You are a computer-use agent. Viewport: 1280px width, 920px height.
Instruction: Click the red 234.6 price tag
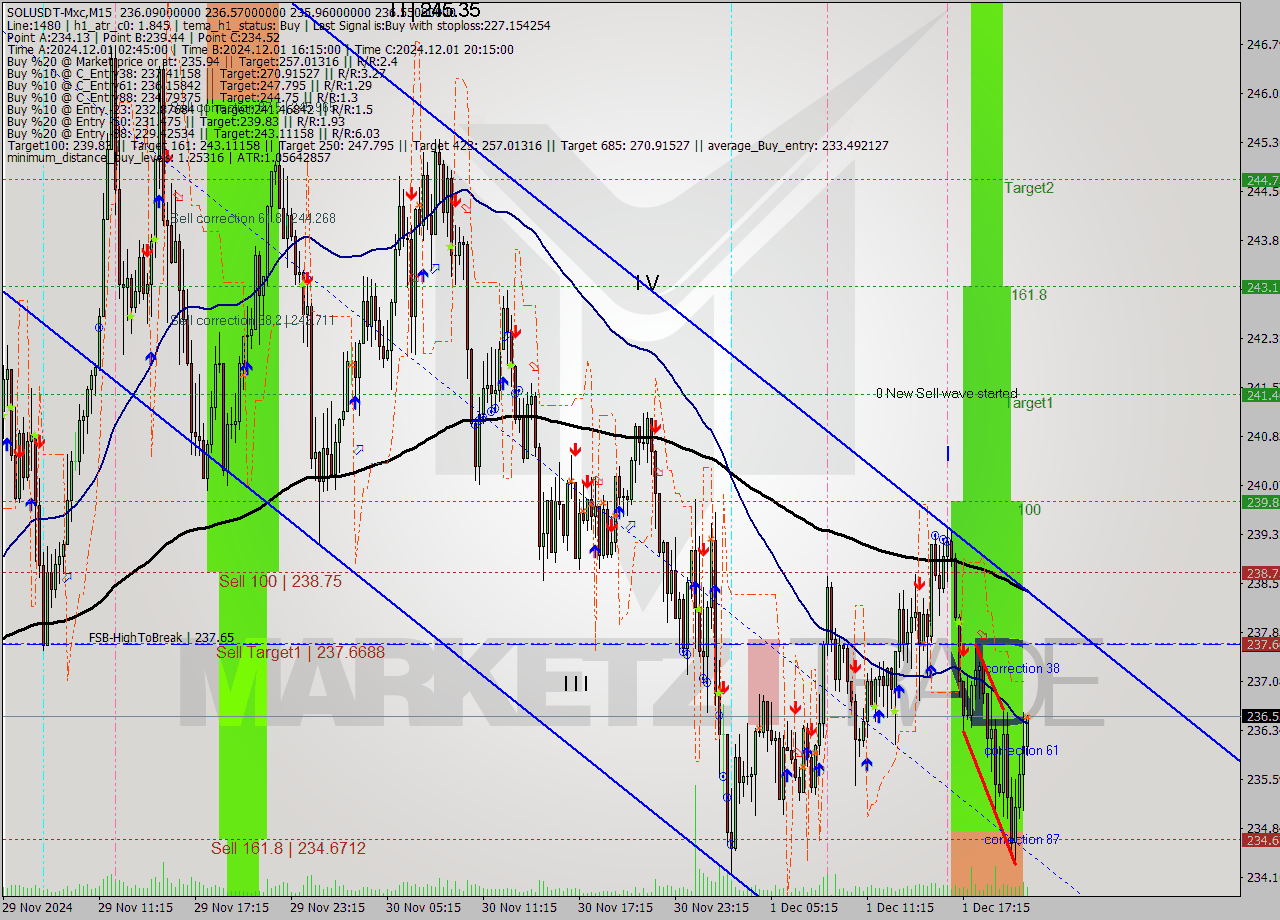click(x=1260, y=840)
